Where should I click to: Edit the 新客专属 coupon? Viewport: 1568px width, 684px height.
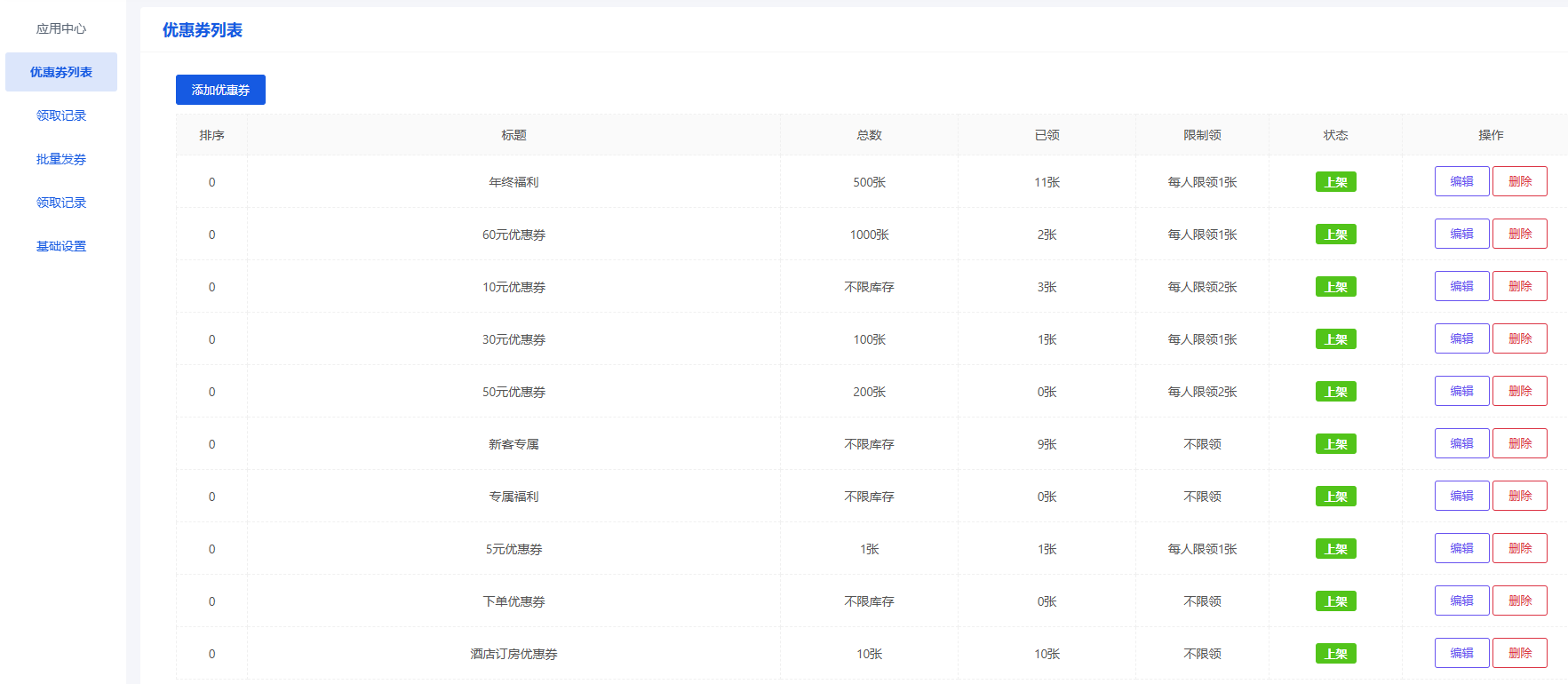pyautogui.click(x=1461, y=443)
